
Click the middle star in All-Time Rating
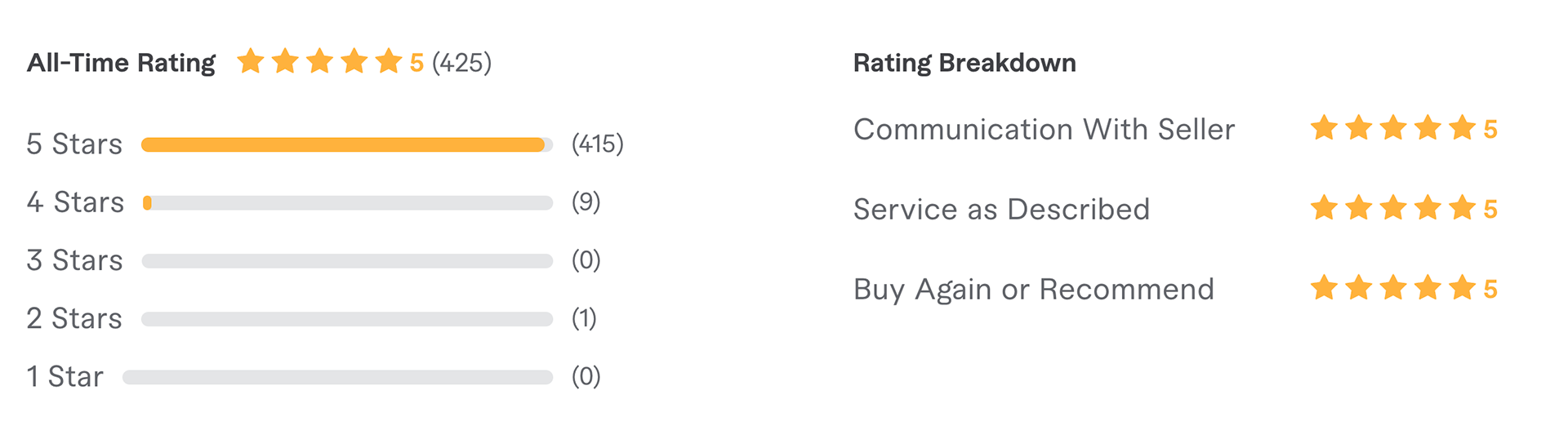coord(319,61)
